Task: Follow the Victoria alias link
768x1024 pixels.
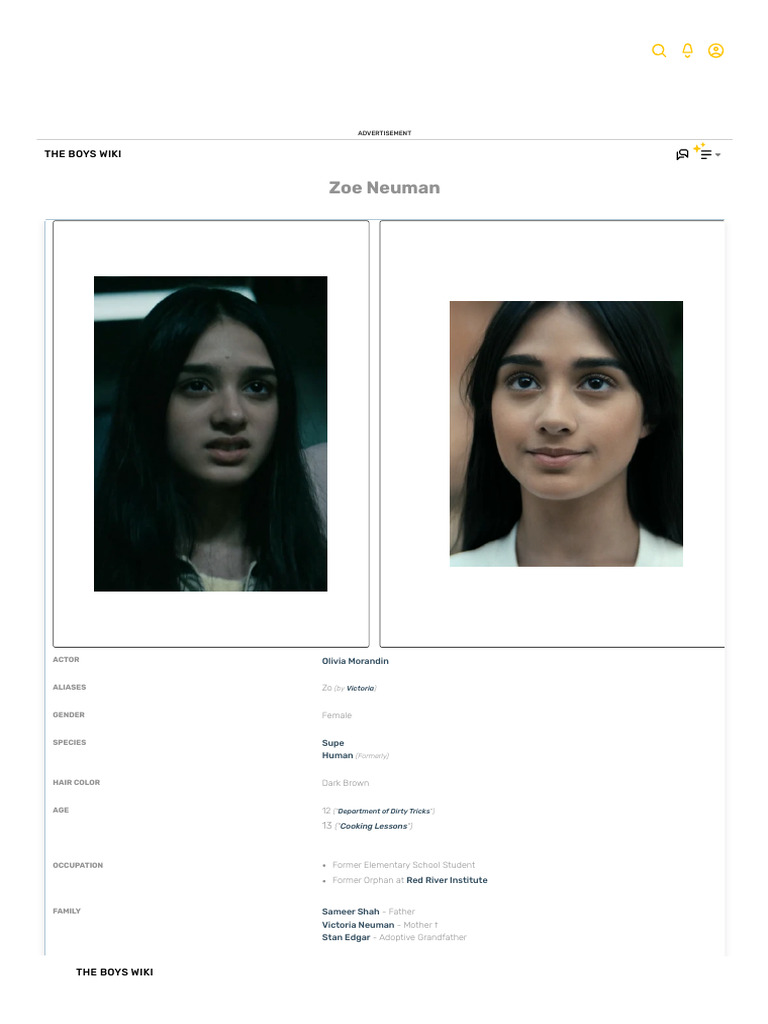Action: 360,688
